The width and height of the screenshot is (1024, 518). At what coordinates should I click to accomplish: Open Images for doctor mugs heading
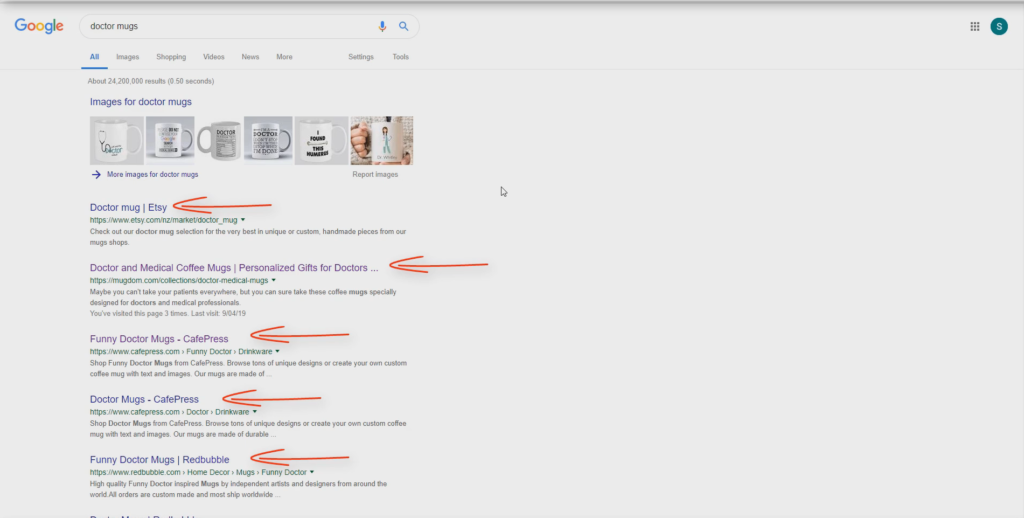click(140, 102)
